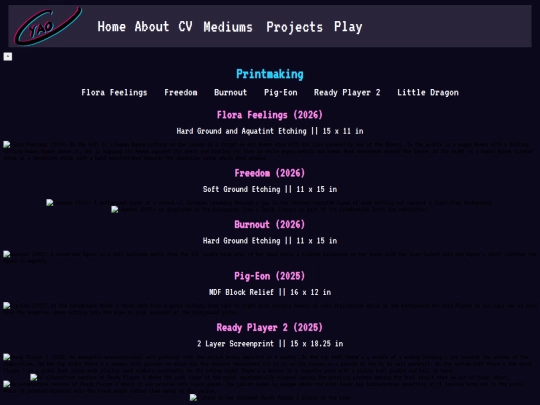540x405 pixels.
Task: Jump to the Flora Feelings anchor link
Action: point(114,93)
